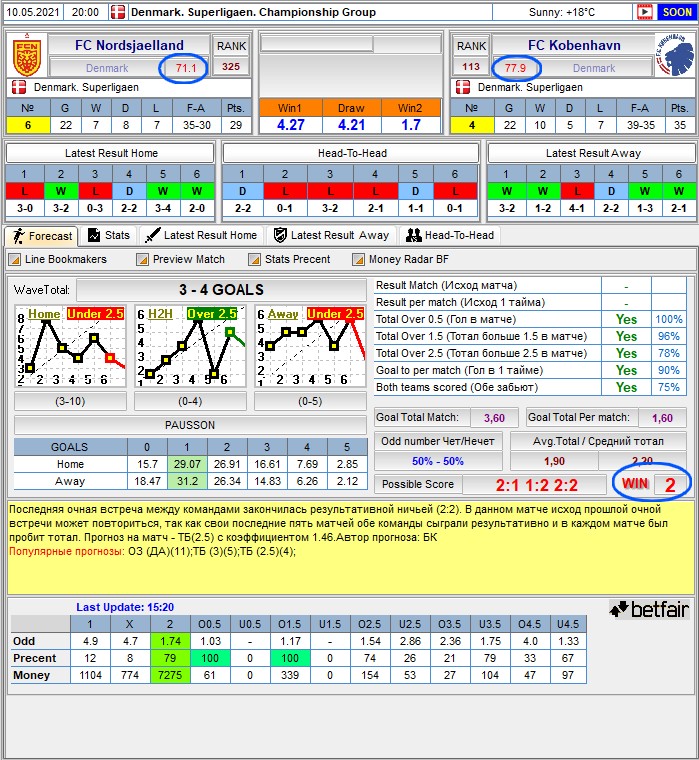Click Kobenhavn rating 77.9
Viewport: 699px width, 760px height.
click(515, 68)
